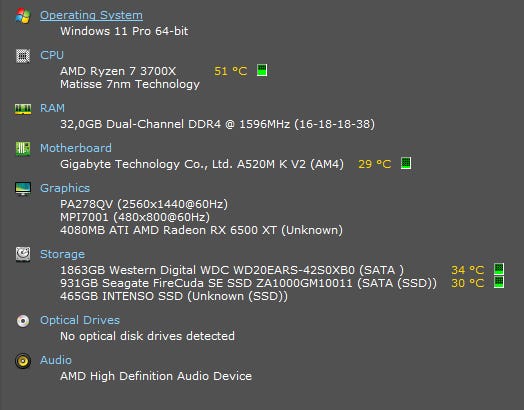Open the Operating System link
524x410 pixels.
point(91,15)
